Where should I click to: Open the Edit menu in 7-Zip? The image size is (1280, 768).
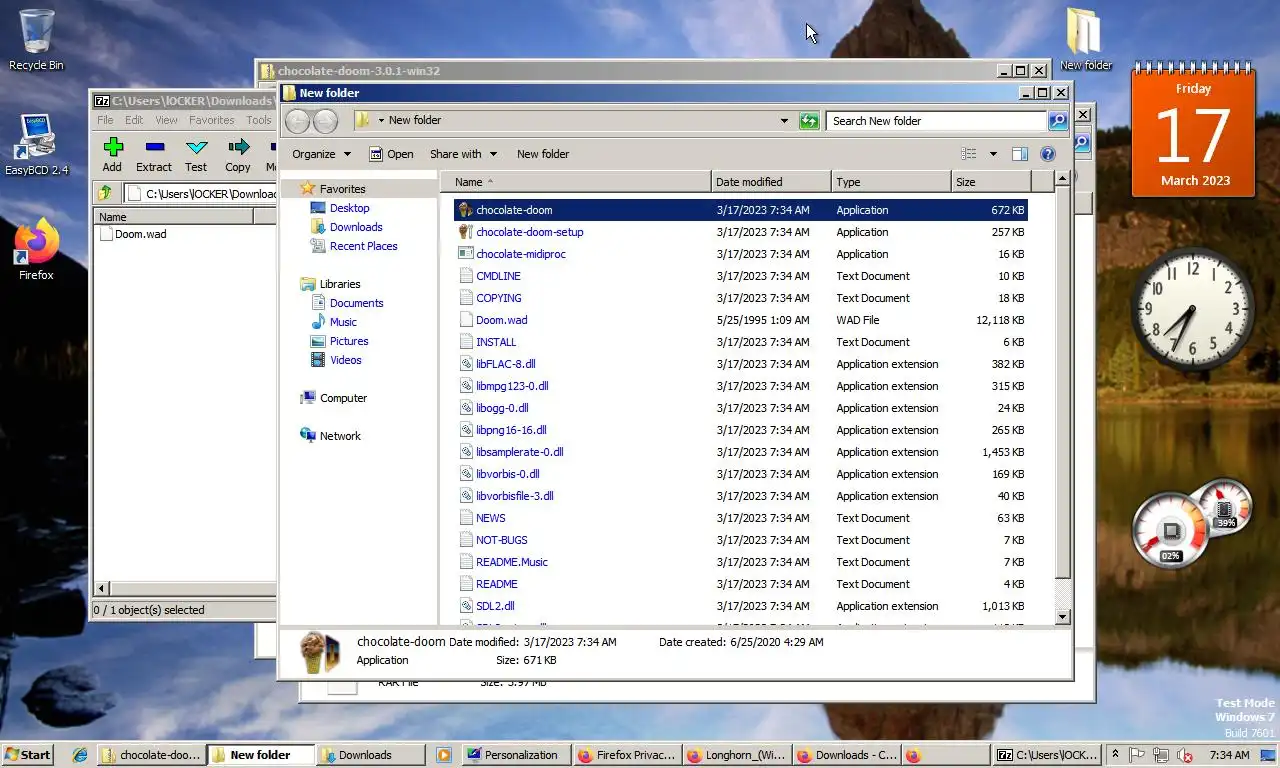(x=134, y=120)
